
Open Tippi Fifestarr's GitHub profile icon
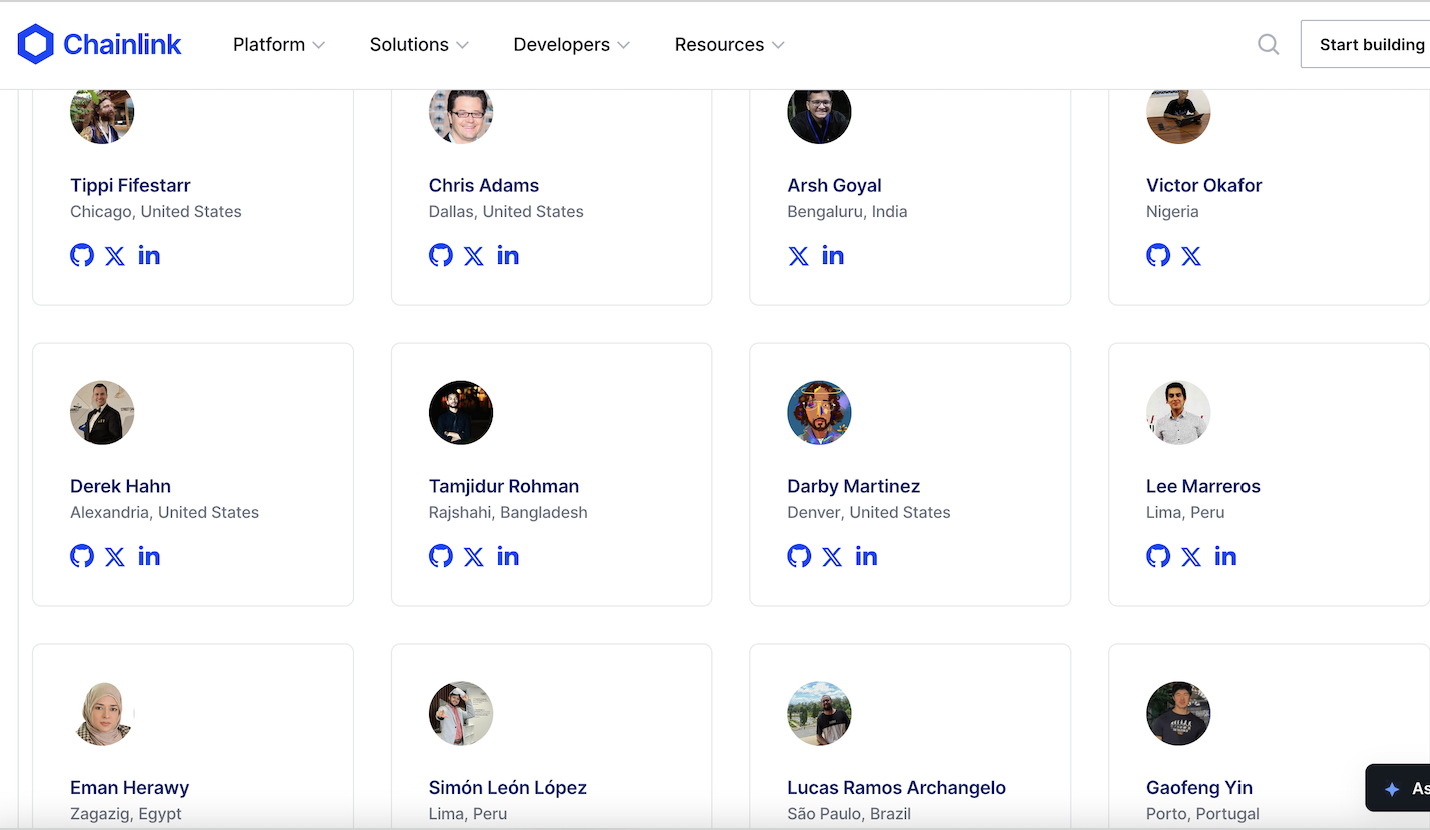pyautogui.click(x=82, y=255)
